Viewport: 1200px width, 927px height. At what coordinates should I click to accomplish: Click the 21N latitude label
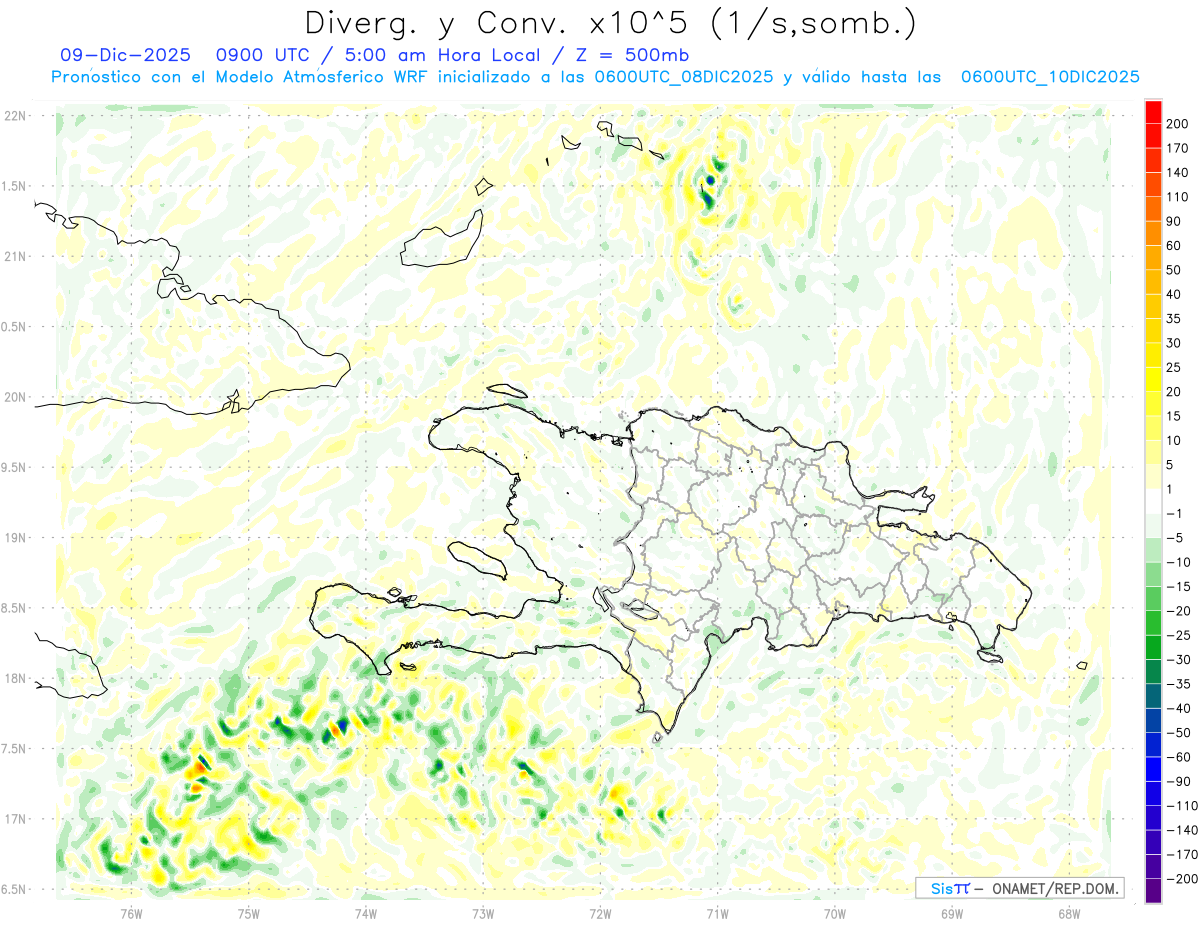coord(15,256)
